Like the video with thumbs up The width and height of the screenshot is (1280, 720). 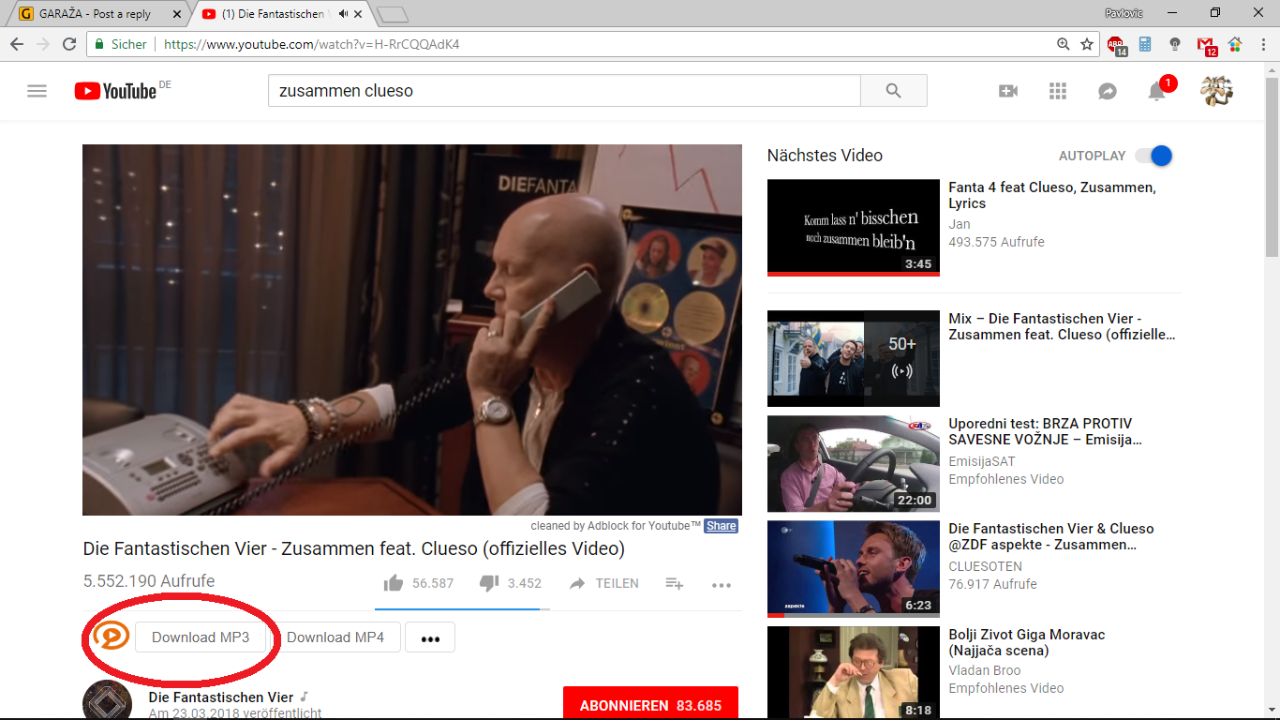pos(394,583)
